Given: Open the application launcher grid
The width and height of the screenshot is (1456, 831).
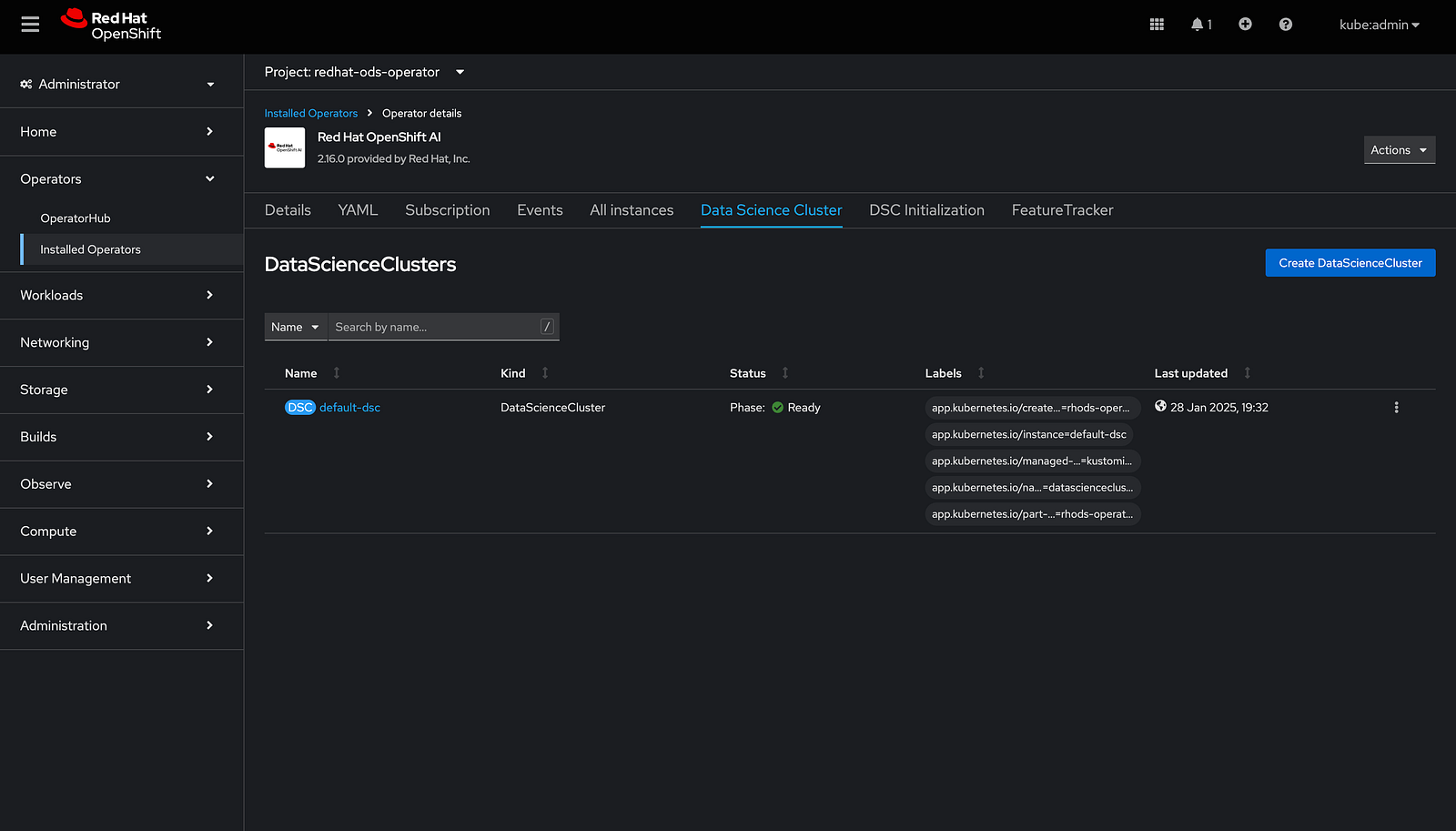Looking at the screenshot, I should click(x=1157, y=25).
